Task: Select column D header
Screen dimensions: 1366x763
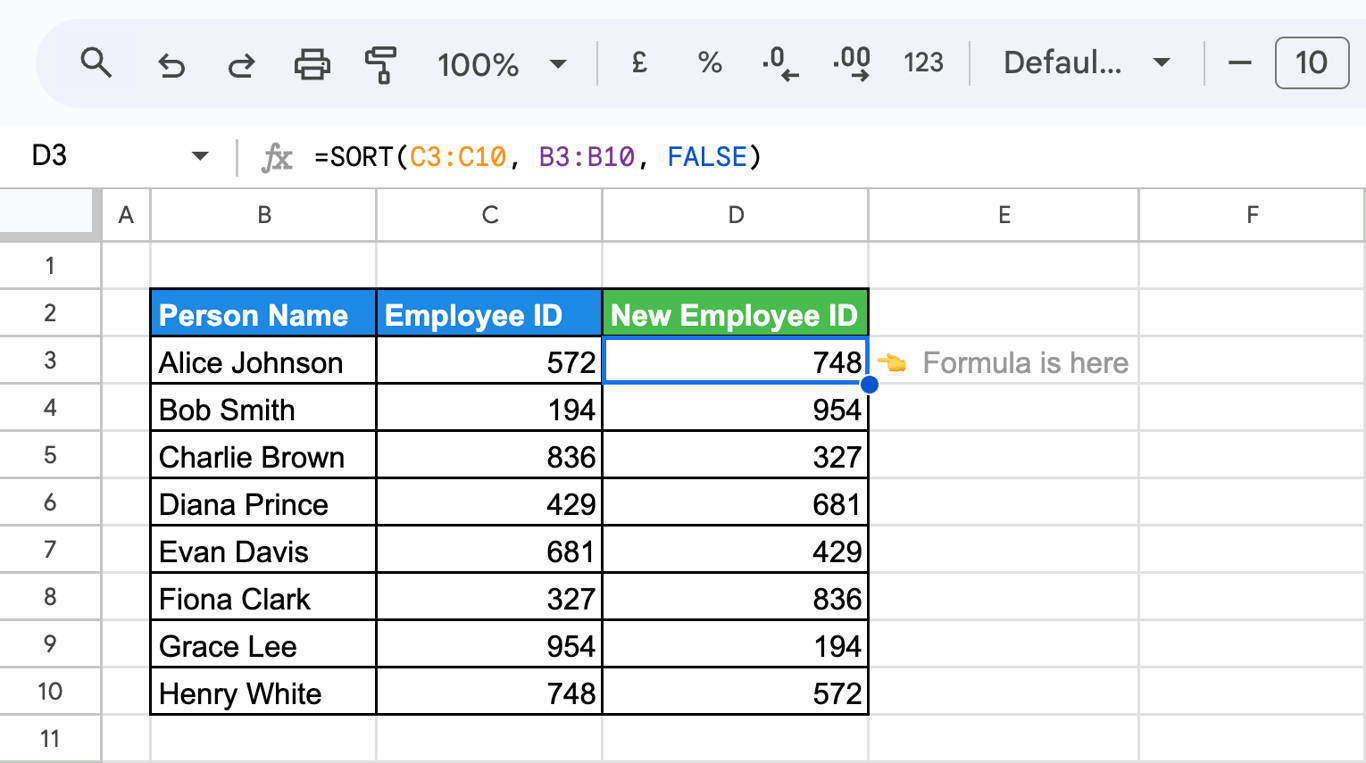Action: [736, 215]
